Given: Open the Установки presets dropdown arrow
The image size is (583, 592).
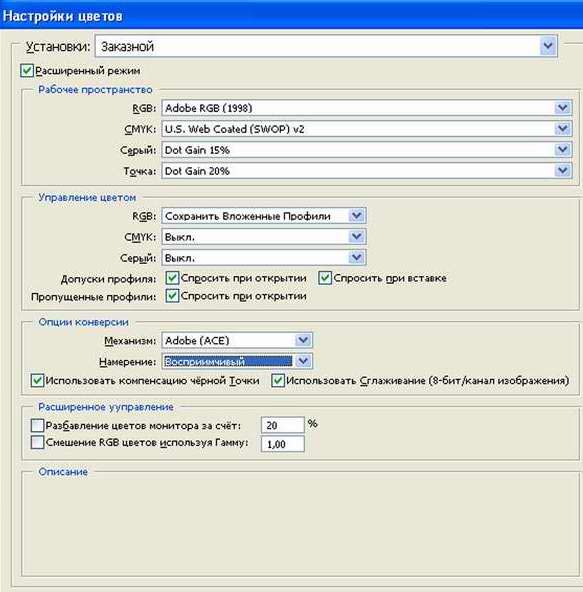Looking at the screenshot, I should pyautogui.click(x=548, y=46).
